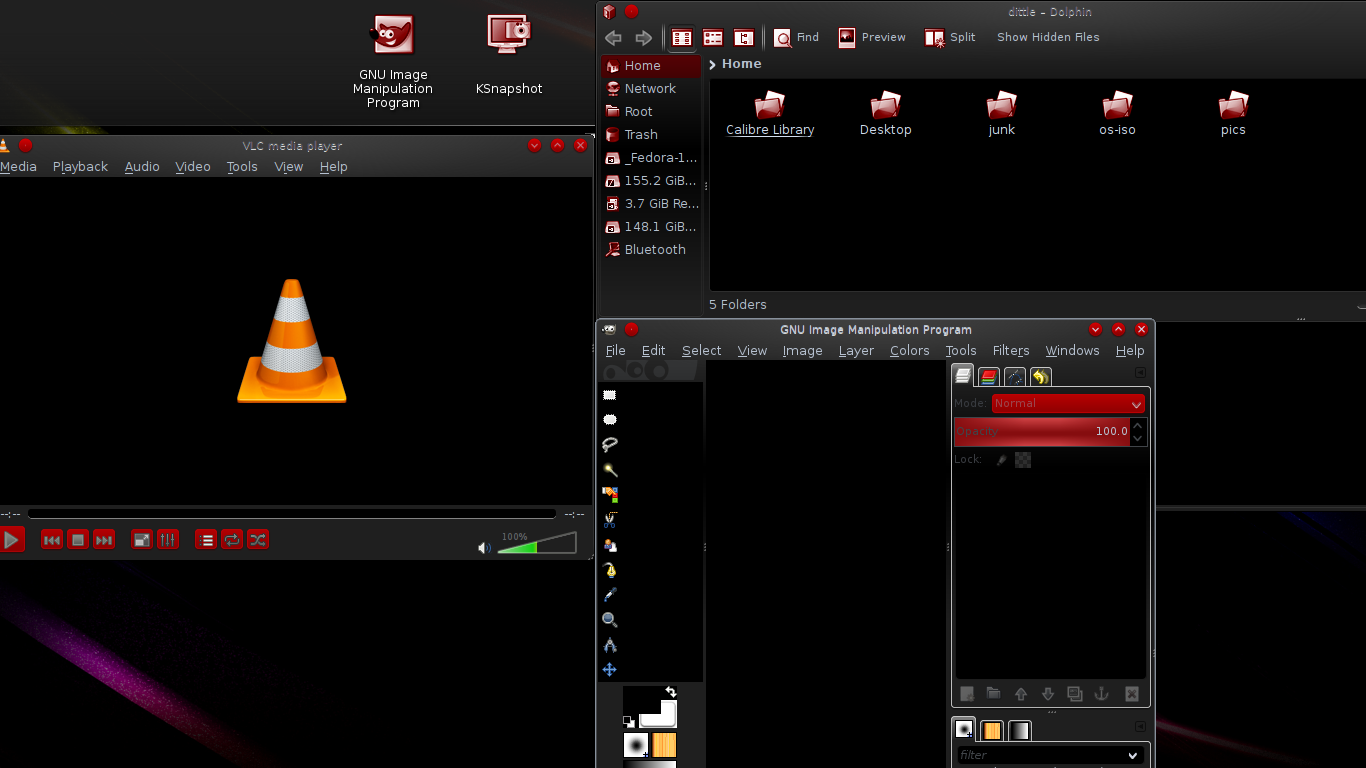Open the brushes dock tab menu arrow
Image resolution: width=1366 pixels, height=768 pixels.
[1140, 727]
